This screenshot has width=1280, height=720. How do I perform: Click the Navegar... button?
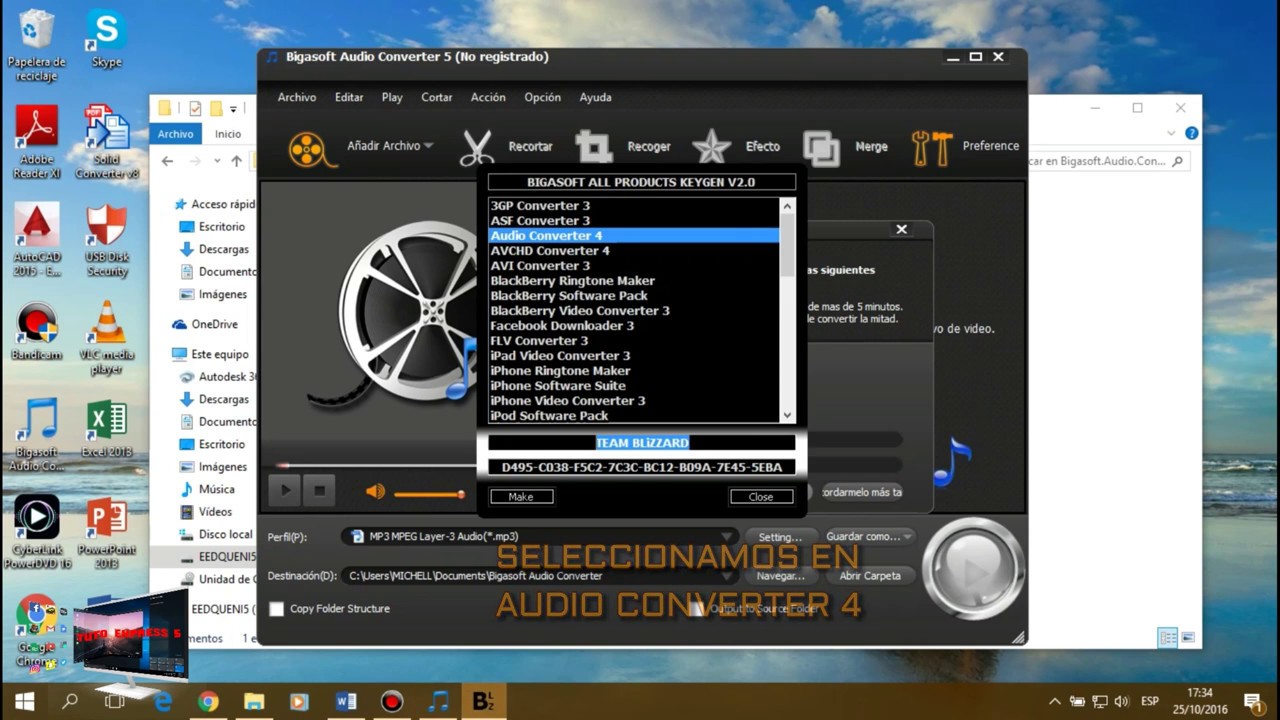780,576
